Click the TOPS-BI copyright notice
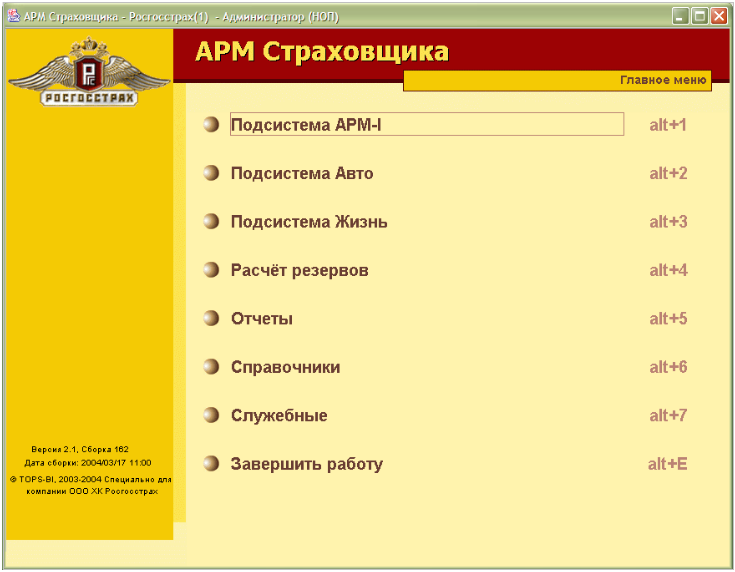The image size is (735, 572). click(90, 485)
